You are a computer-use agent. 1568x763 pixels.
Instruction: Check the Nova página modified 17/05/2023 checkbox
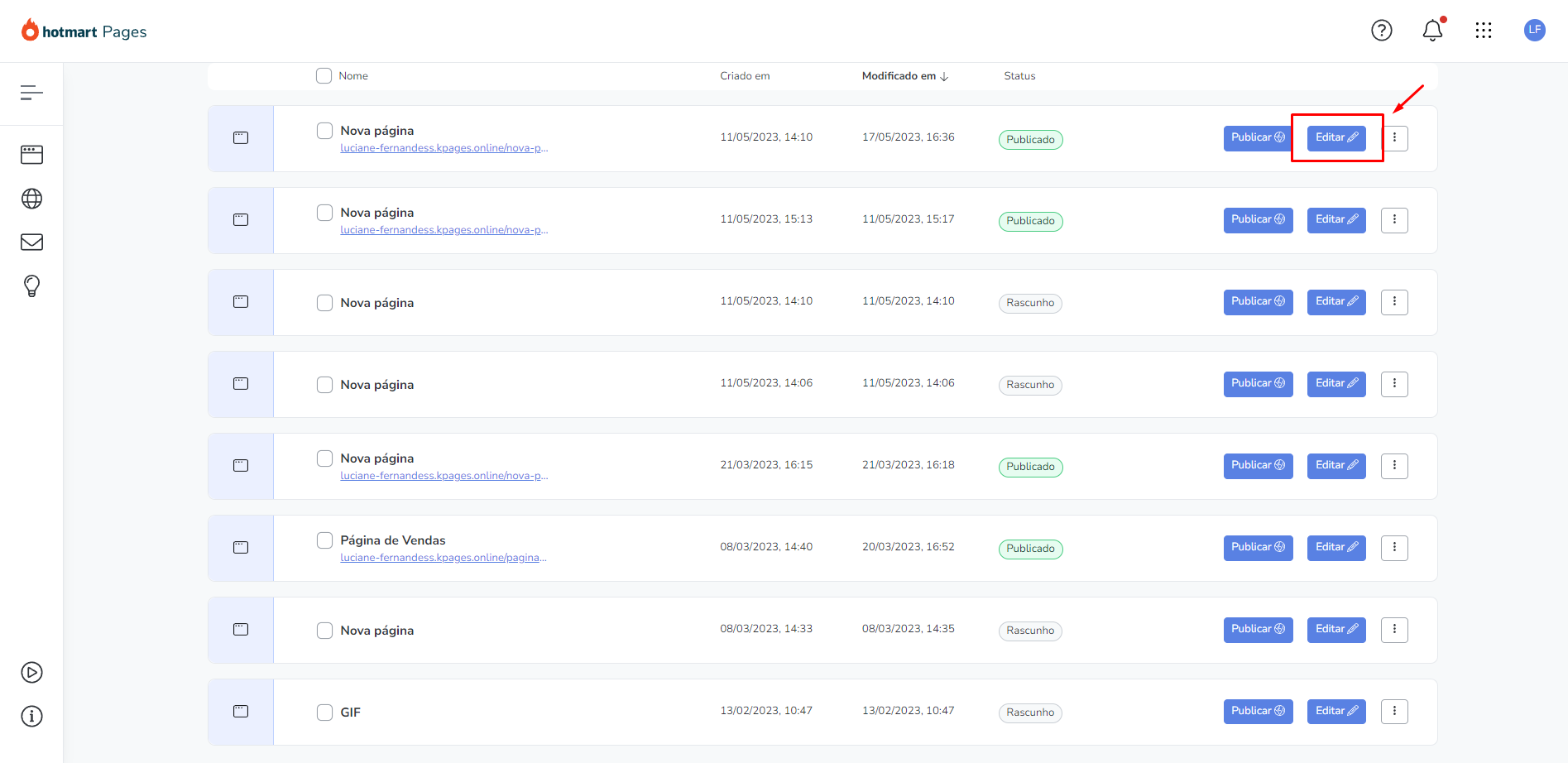click(324, 131)
